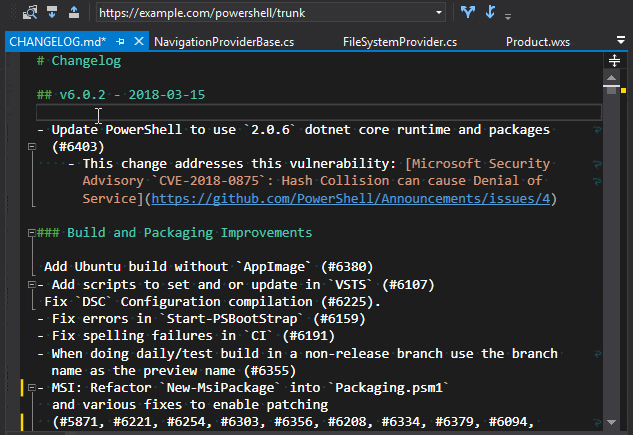
Task: Click the branch/switch icon in toolbar
Action: click(x=468, y=12)
